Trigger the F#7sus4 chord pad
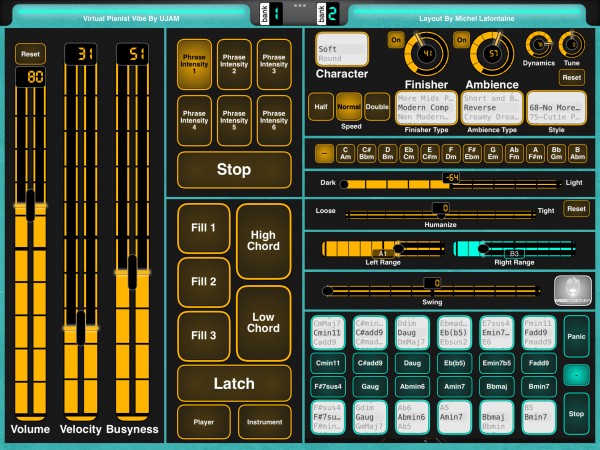Screen dimensions: 600x450 click(328, 386)
